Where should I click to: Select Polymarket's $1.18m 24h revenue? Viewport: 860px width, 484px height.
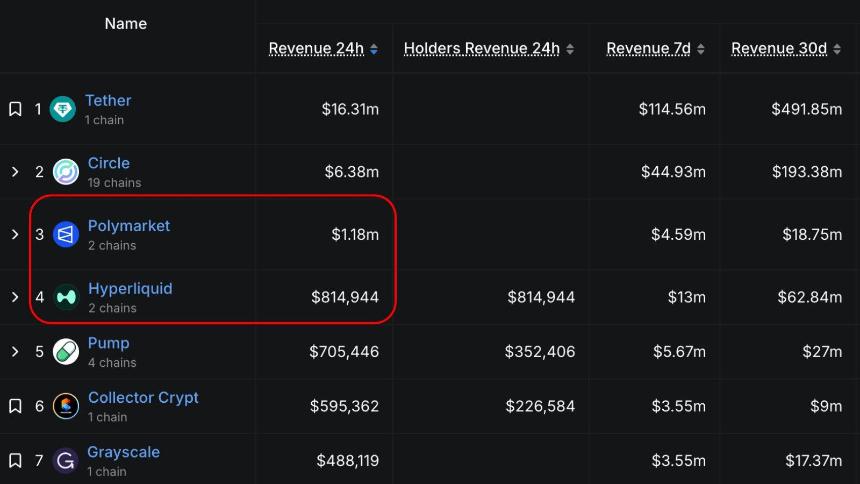[355, 234]
